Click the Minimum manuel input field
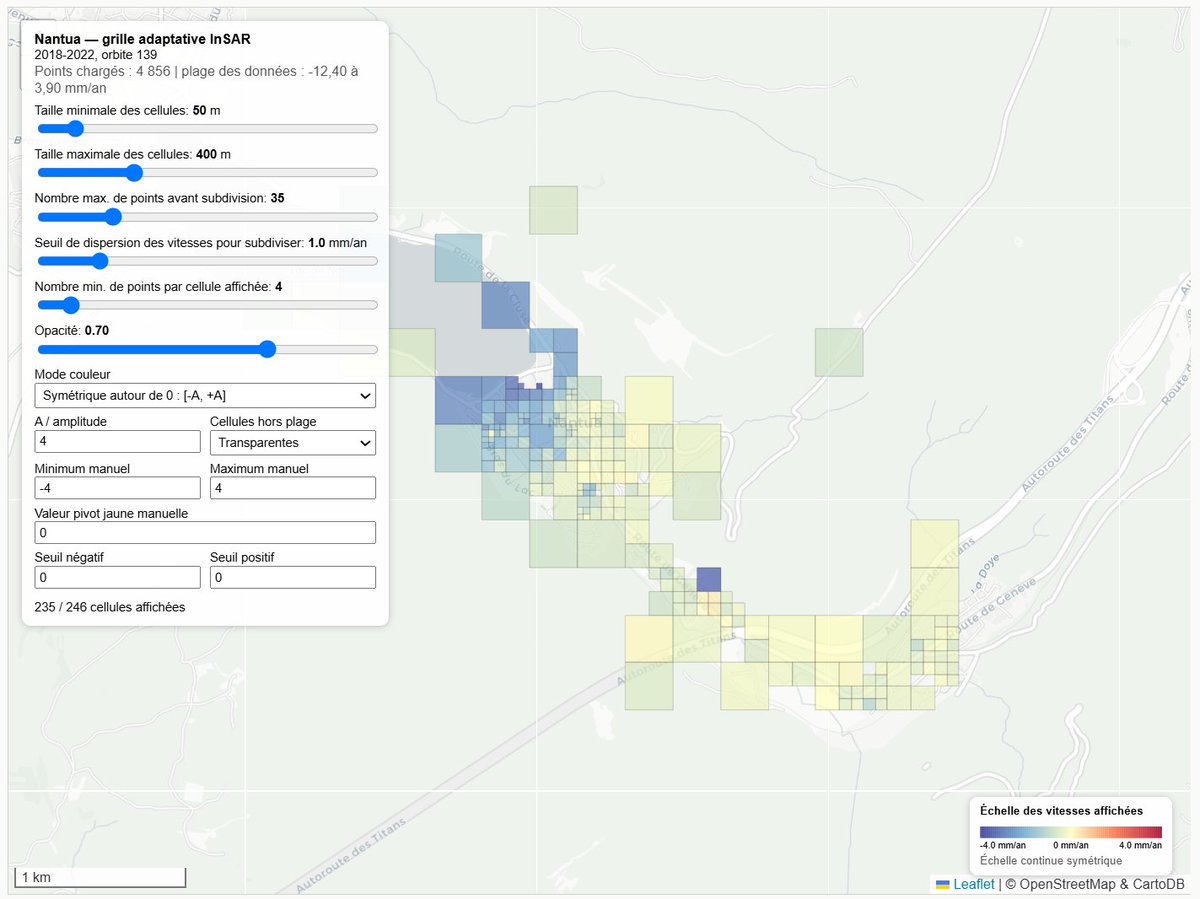Screen dimensions: 1200x899 (117, 488)
